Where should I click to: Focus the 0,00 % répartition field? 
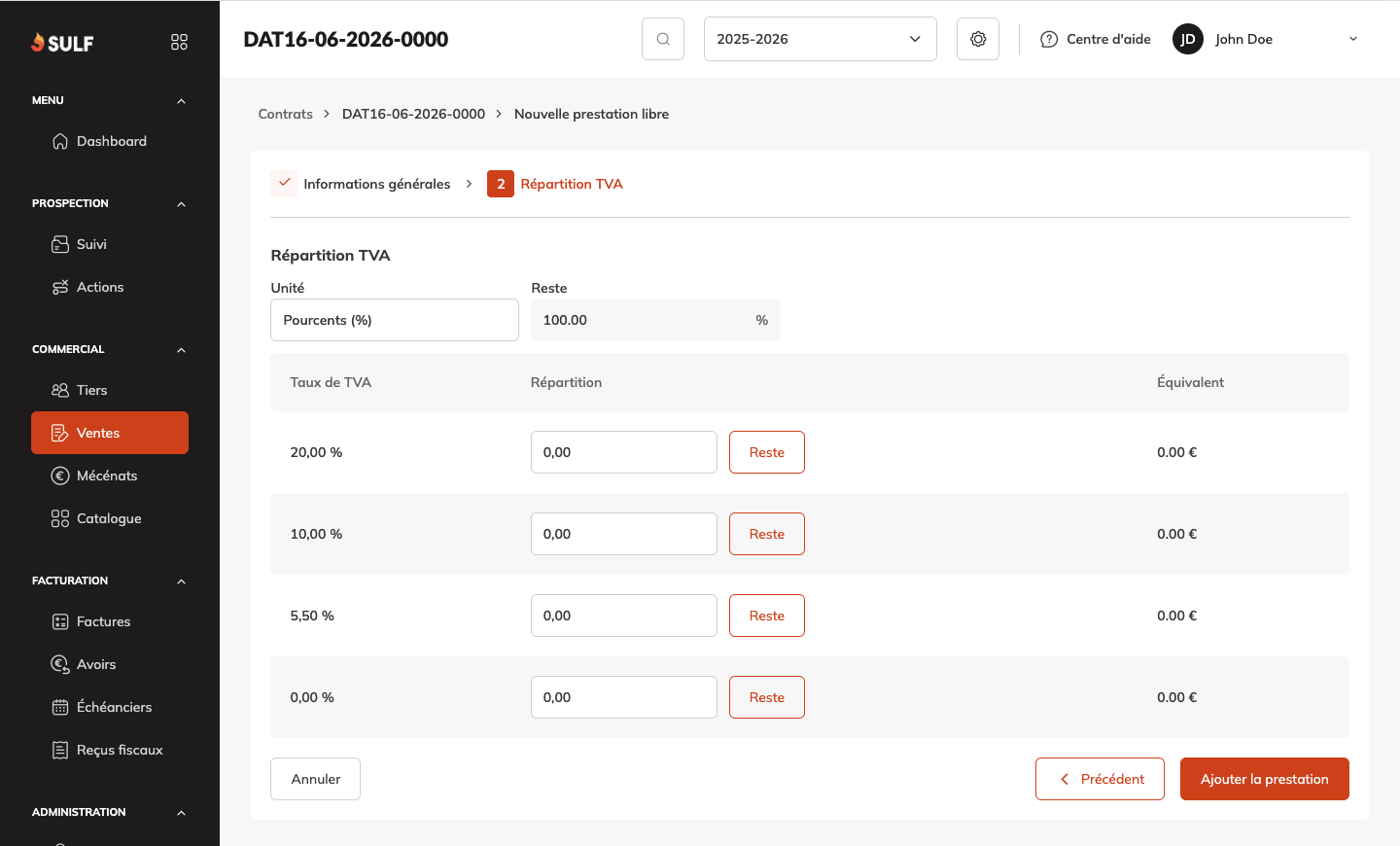point(624,697)
